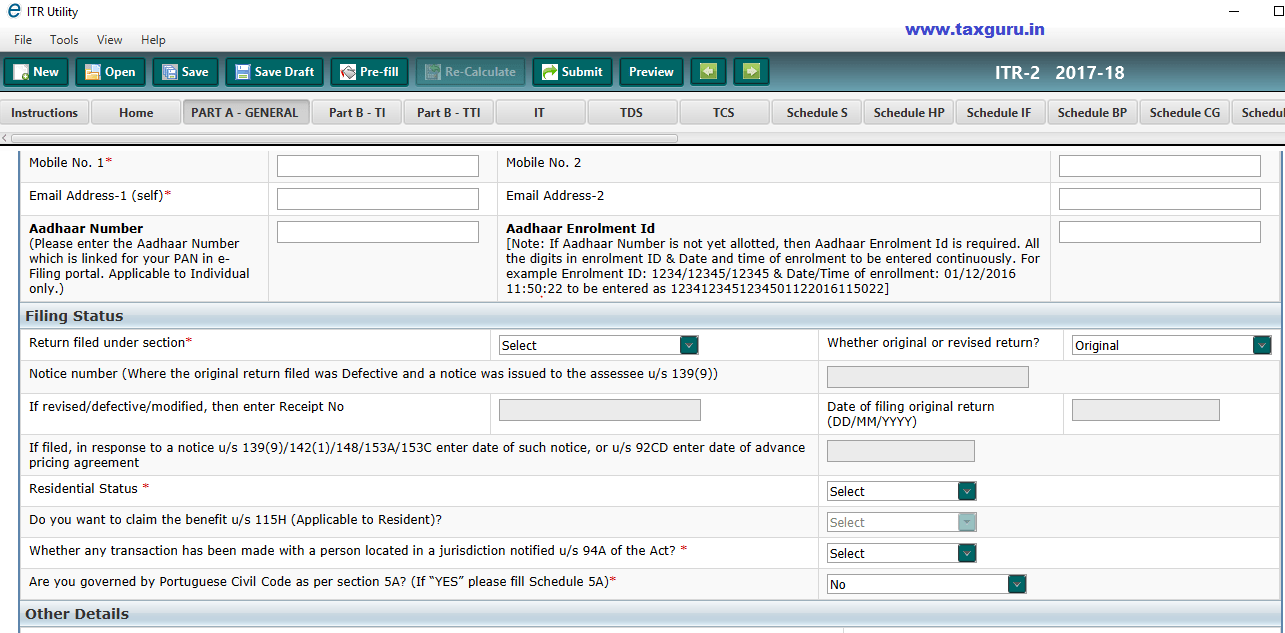Open the Portuguese Civil Code dropdown
Viewport: 1285px width, 633px height.
1016,584
